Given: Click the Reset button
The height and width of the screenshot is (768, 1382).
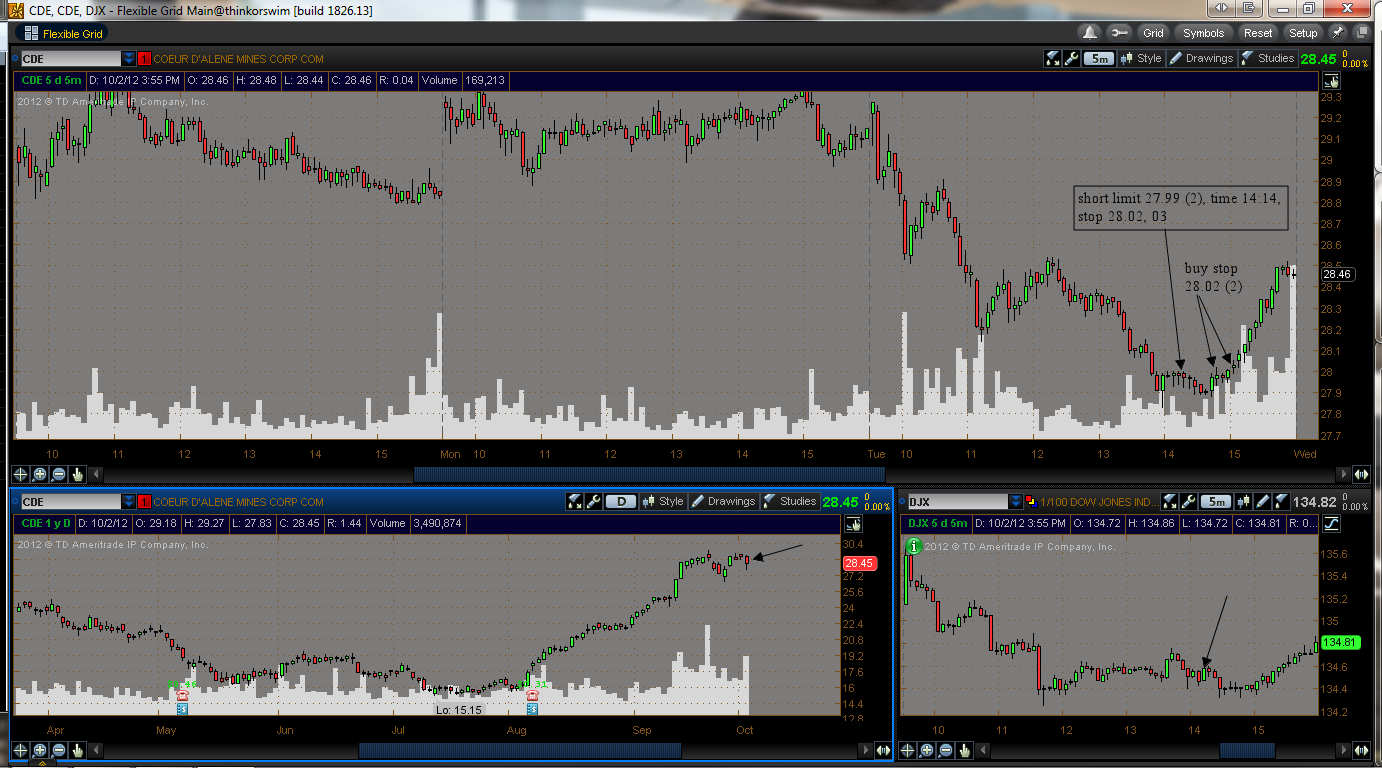Looking at the screenshot, I should pos(1258,33).
